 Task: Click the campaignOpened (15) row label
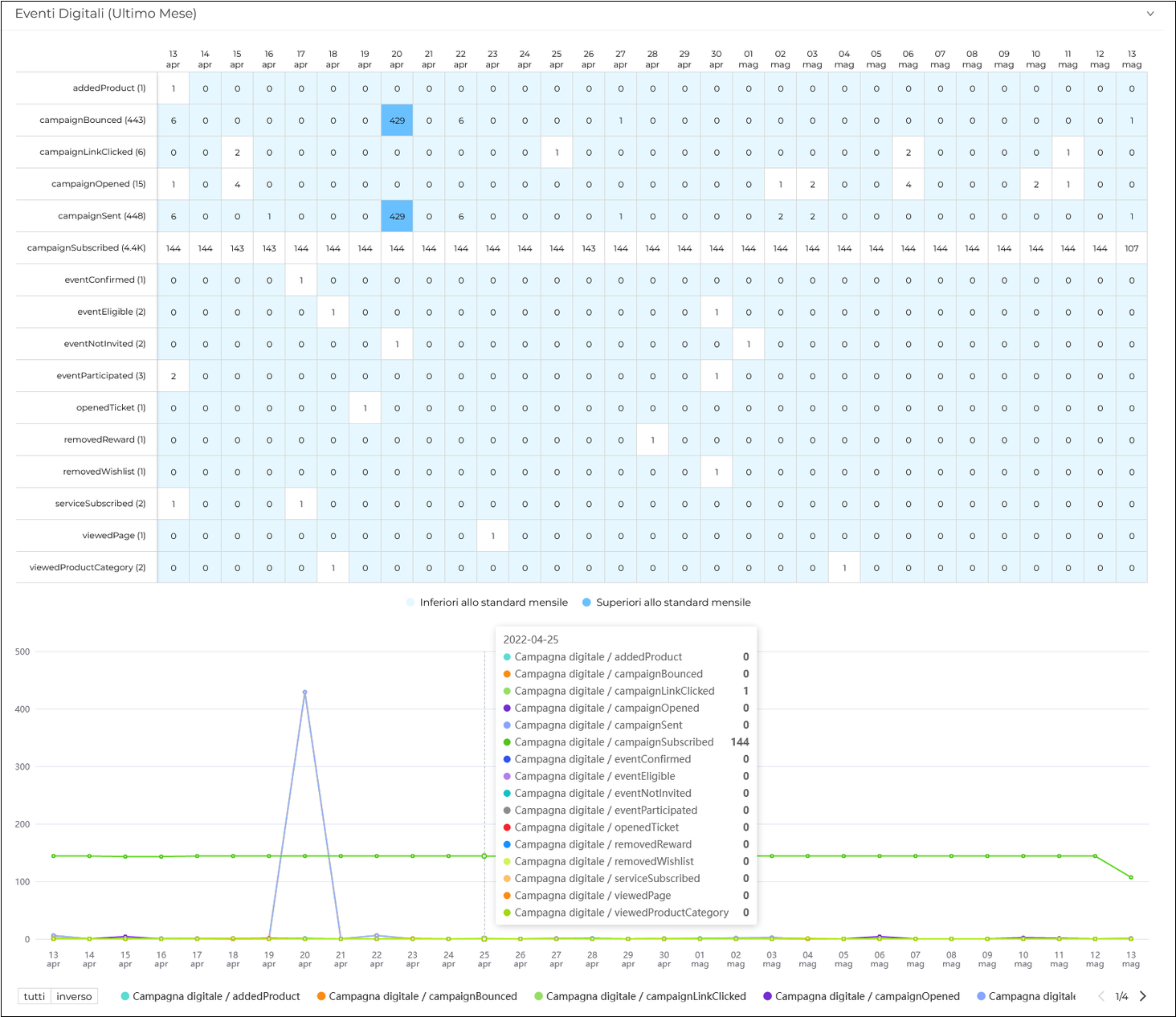99,184
